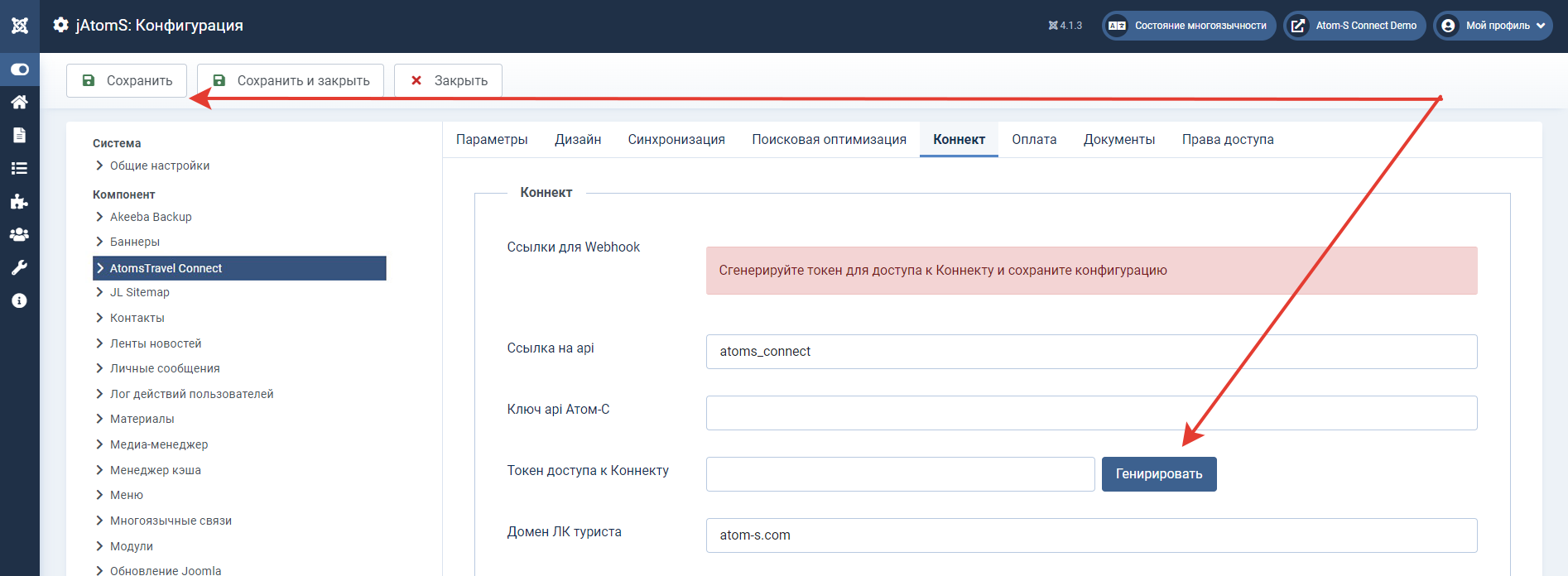Open Многоязычные связи settings

[171, 521]
